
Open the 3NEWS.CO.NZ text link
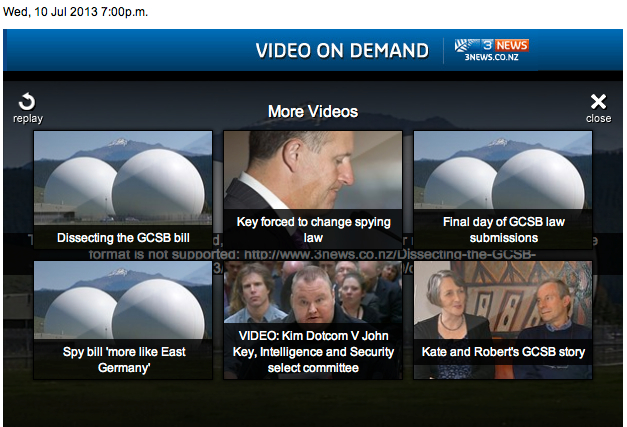(491, 57)
